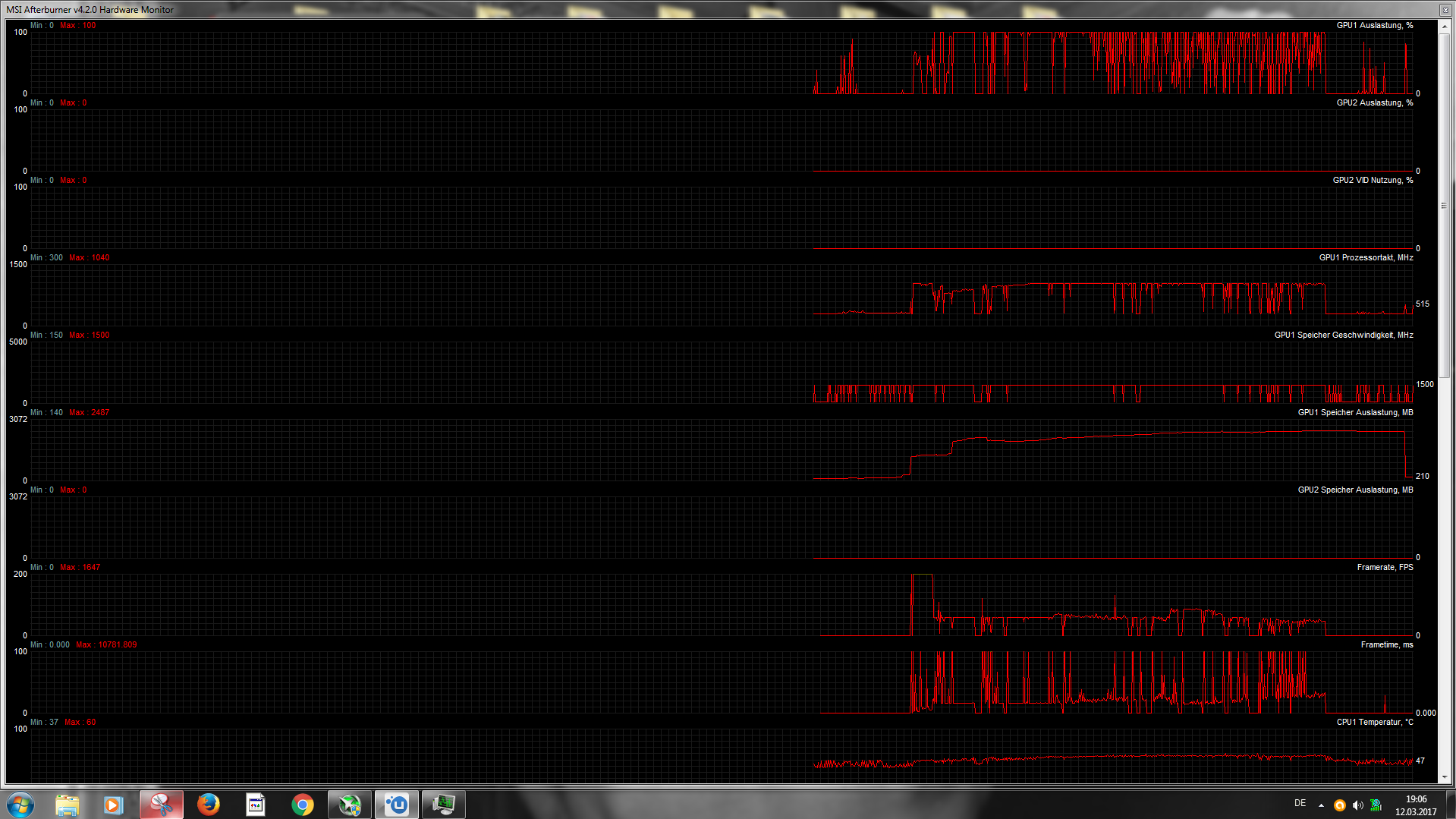The width and height of the screenshot is (1456, 819).
Task: Show hidden tray icons arrow
Action: (1321, 805)
